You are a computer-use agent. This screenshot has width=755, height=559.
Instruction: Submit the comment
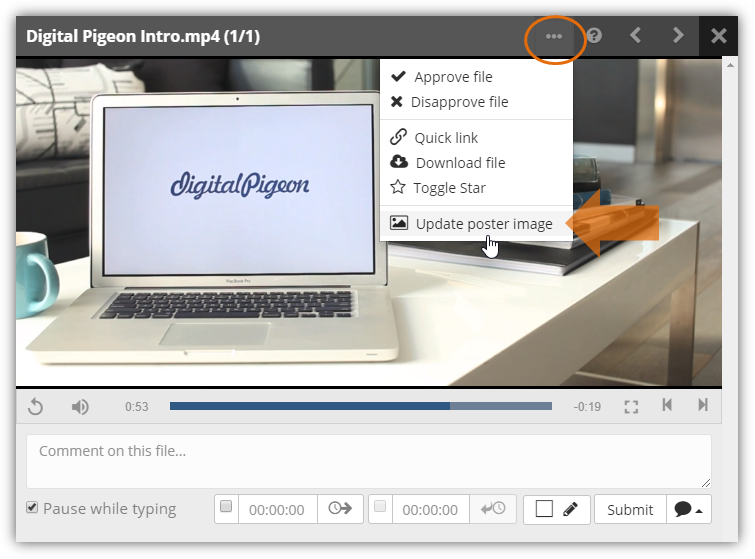point(630,509)
